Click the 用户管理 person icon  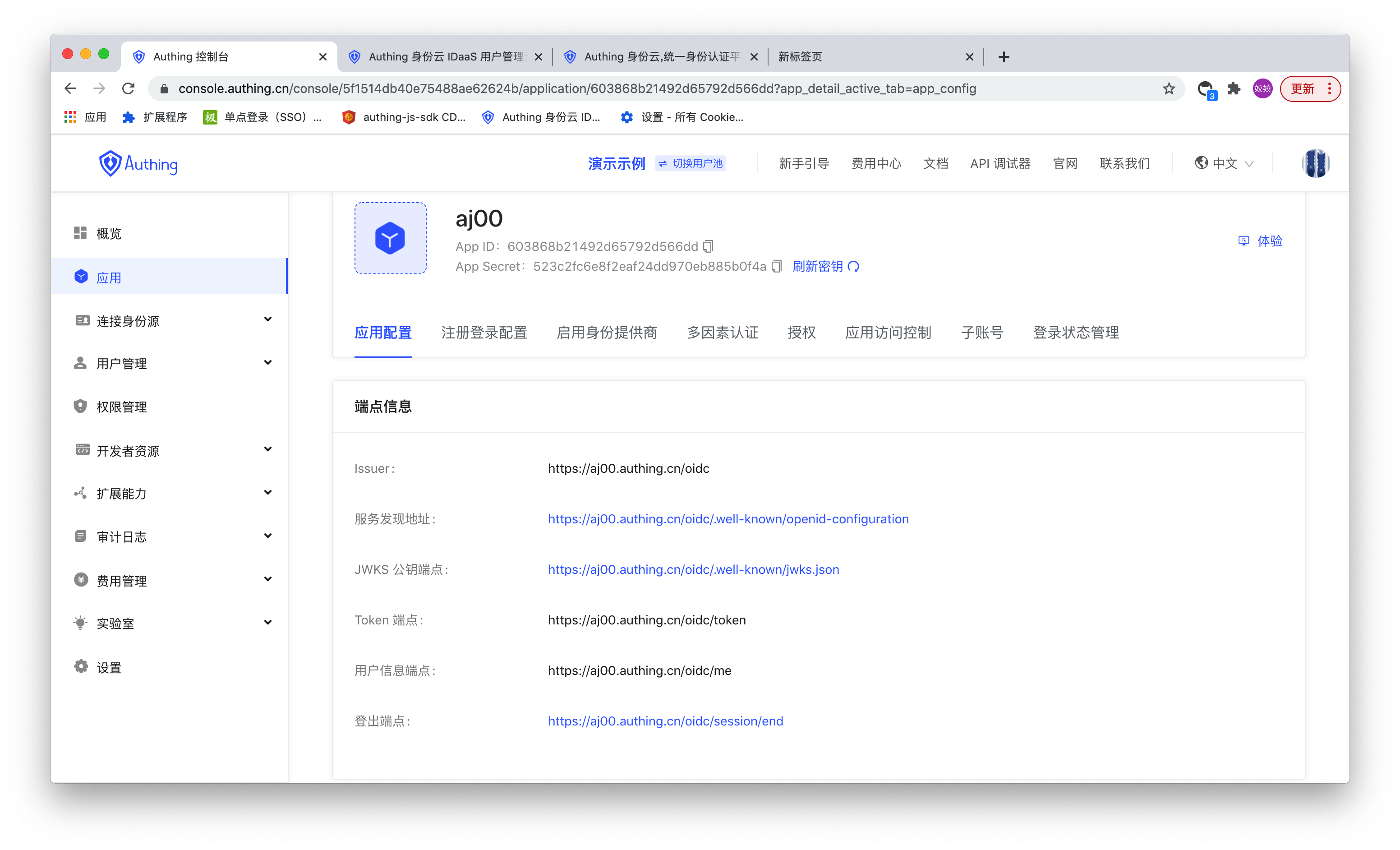(x=81, y=363)
